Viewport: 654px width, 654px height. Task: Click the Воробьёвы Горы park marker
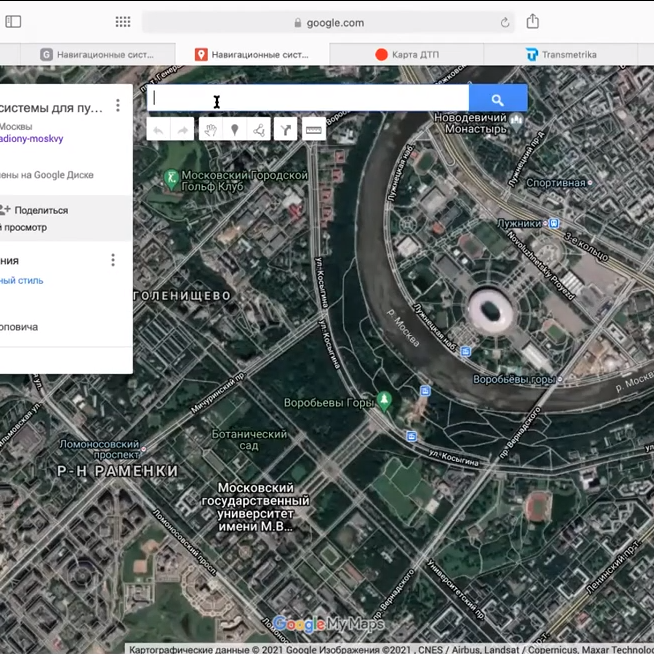pos(384,401)
